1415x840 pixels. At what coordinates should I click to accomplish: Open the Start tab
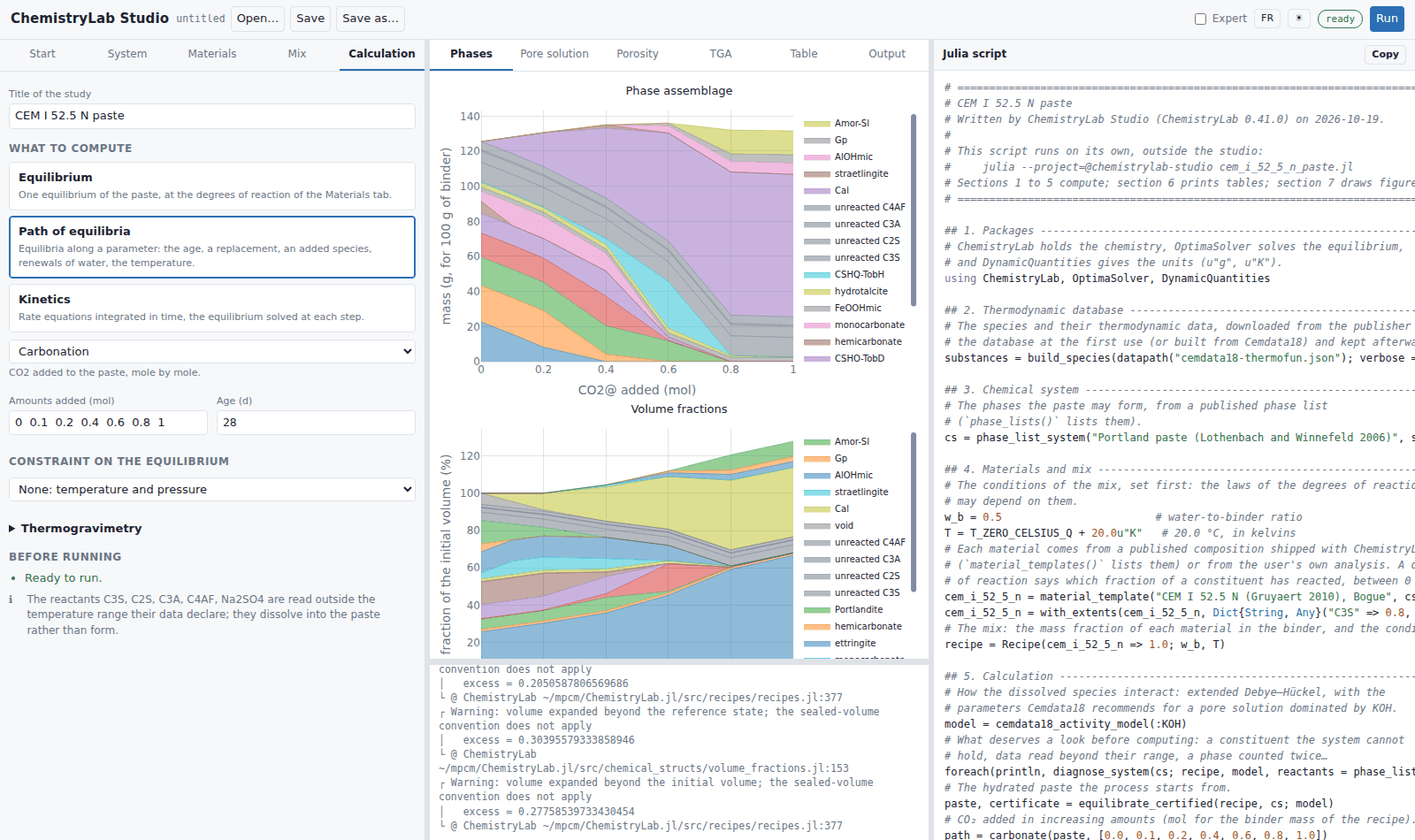click(x=42, y=54)
